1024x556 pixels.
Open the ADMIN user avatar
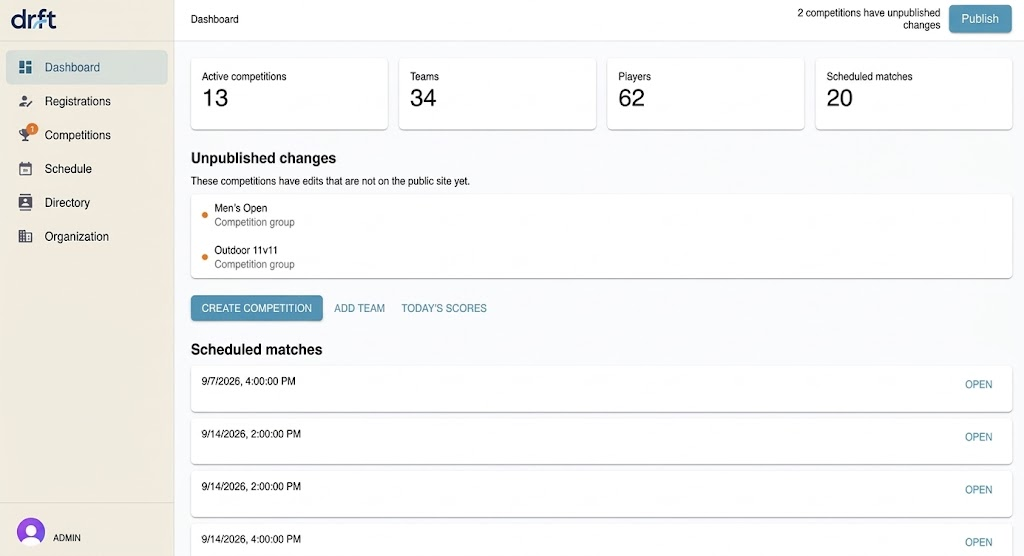coord(31,532)
